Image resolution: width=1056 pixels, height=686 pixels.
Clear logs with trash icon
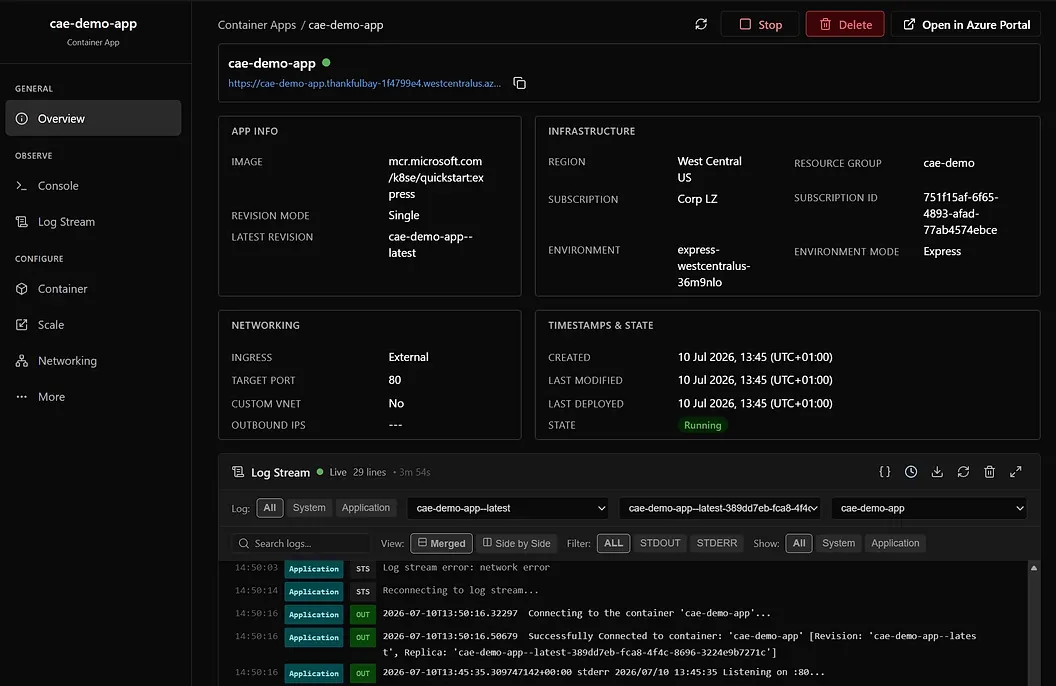(x=989, y=472)
